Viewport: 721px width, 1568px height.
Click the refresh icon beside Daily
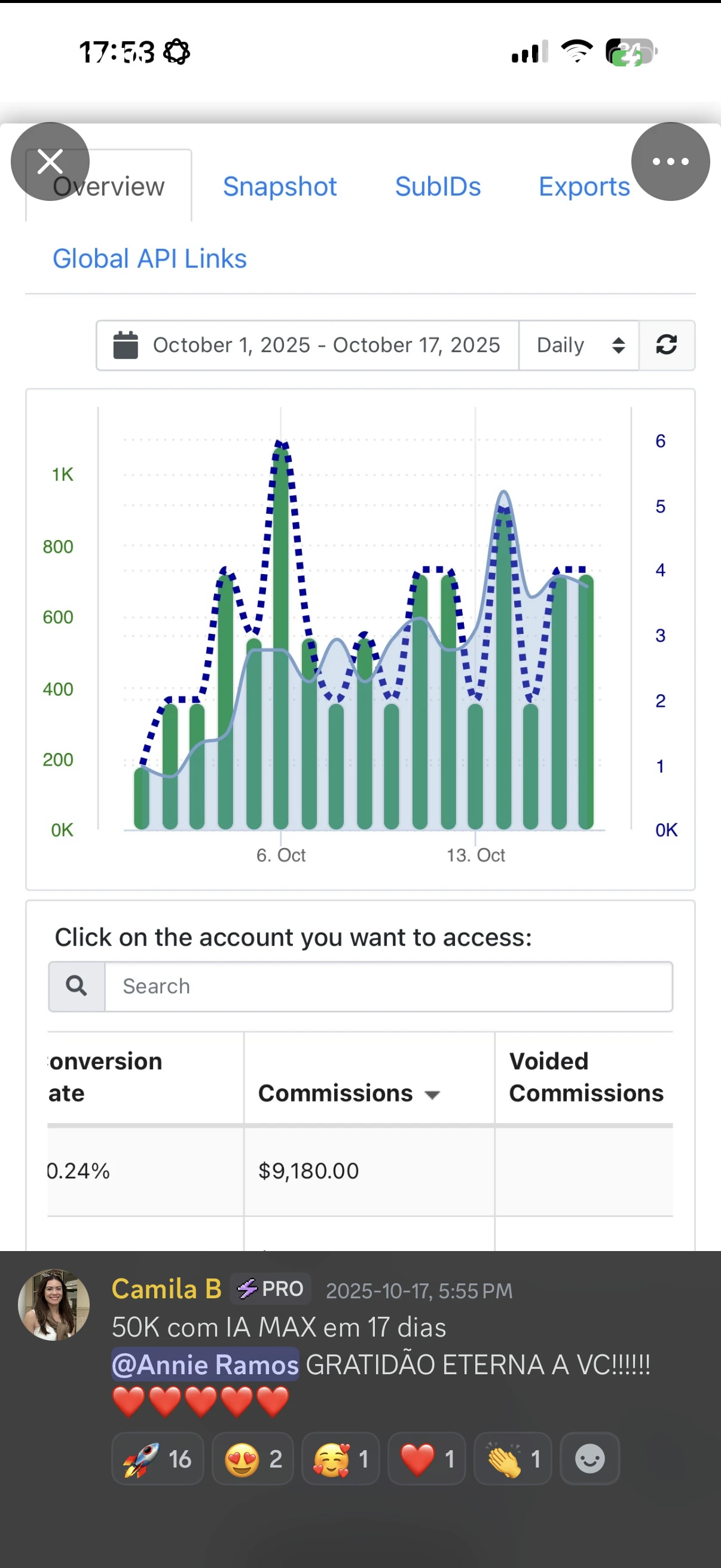coord(666,345)
